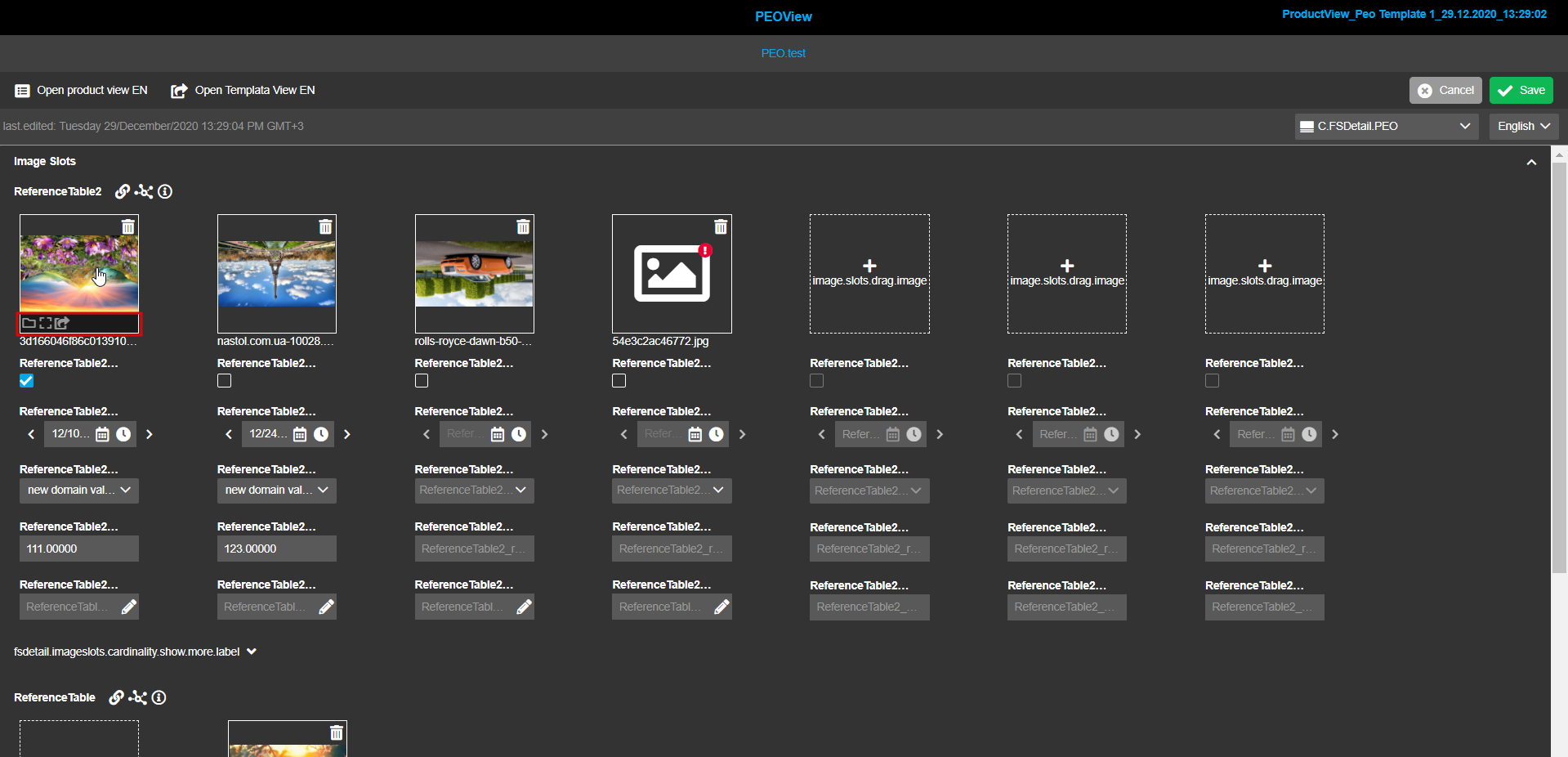Click clock icon in second slot date field
Image resolution: width=1568 pixels, height=757 pixels.
(x=321, y=434)
